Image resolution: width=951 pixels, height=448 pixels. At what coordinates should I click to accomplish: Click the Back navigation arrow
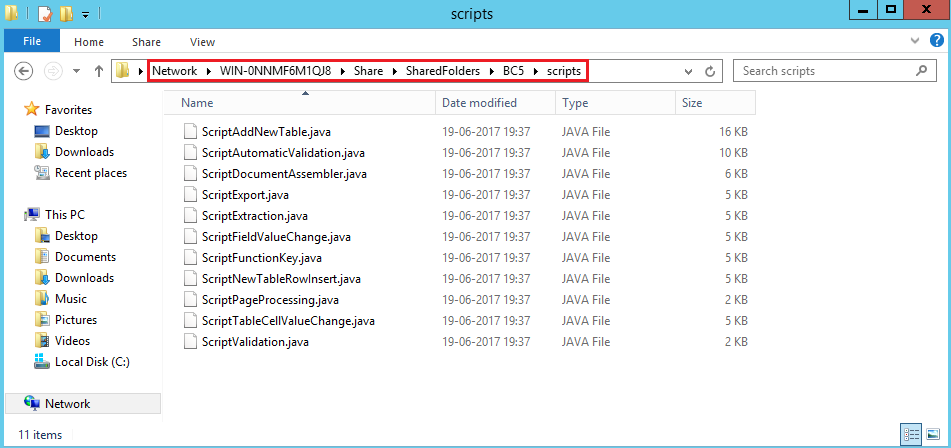coord(23,71)
